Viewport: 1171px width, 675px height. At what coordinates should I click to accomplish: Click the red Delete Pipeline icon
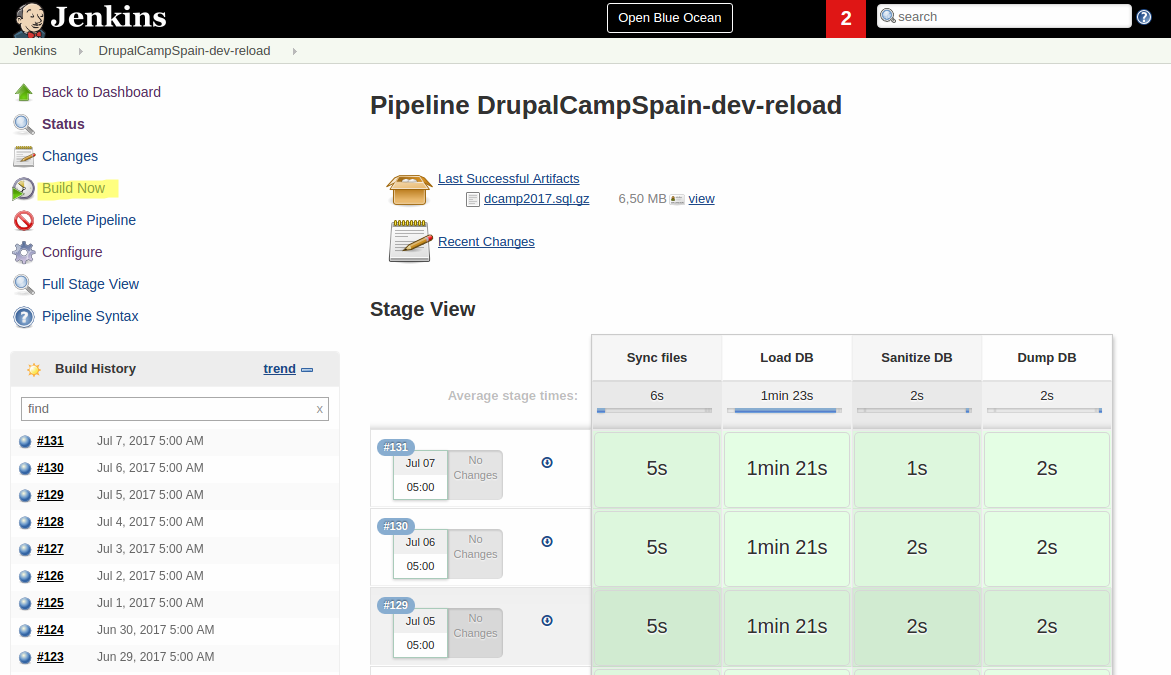pos(24,220)
